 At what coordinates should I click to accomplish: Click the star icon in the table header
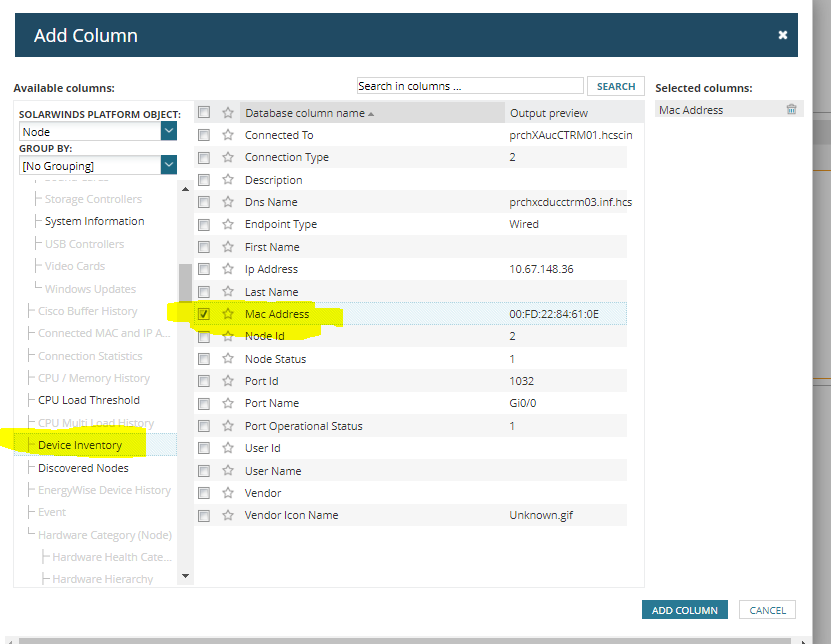228,113
